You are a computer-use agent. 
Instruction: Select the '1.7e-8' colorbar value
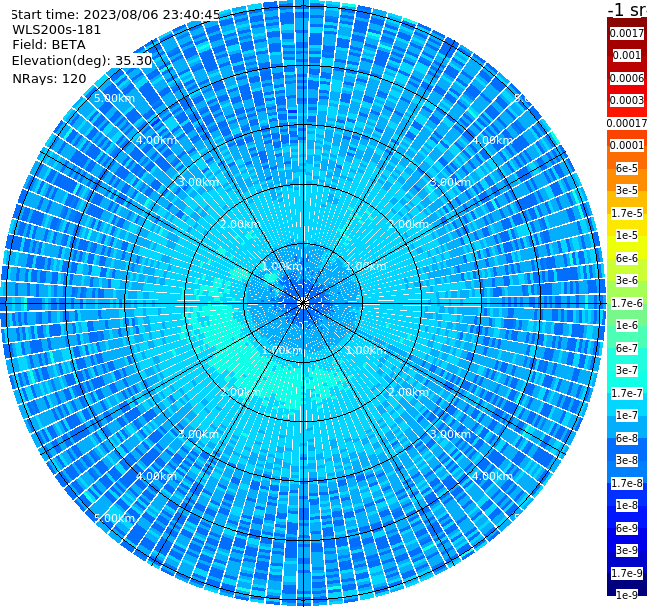627,483
